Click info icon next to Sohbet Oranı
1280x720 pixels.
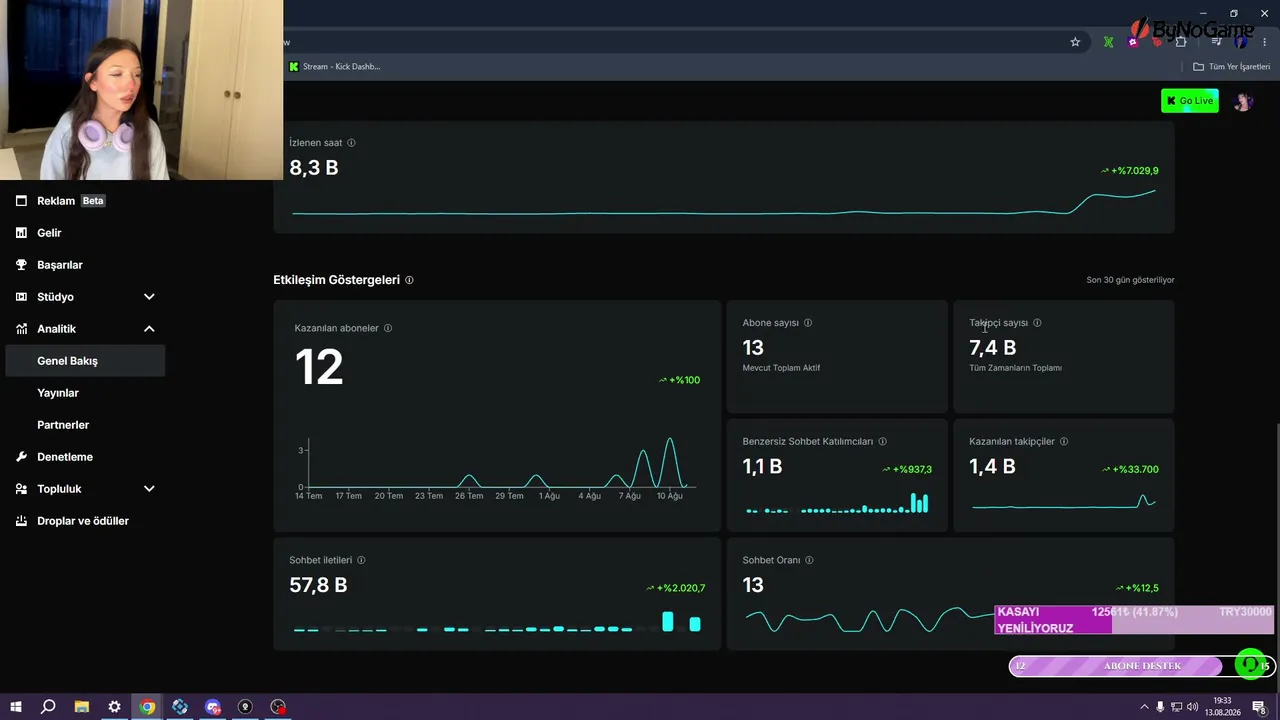pos(809,560)
